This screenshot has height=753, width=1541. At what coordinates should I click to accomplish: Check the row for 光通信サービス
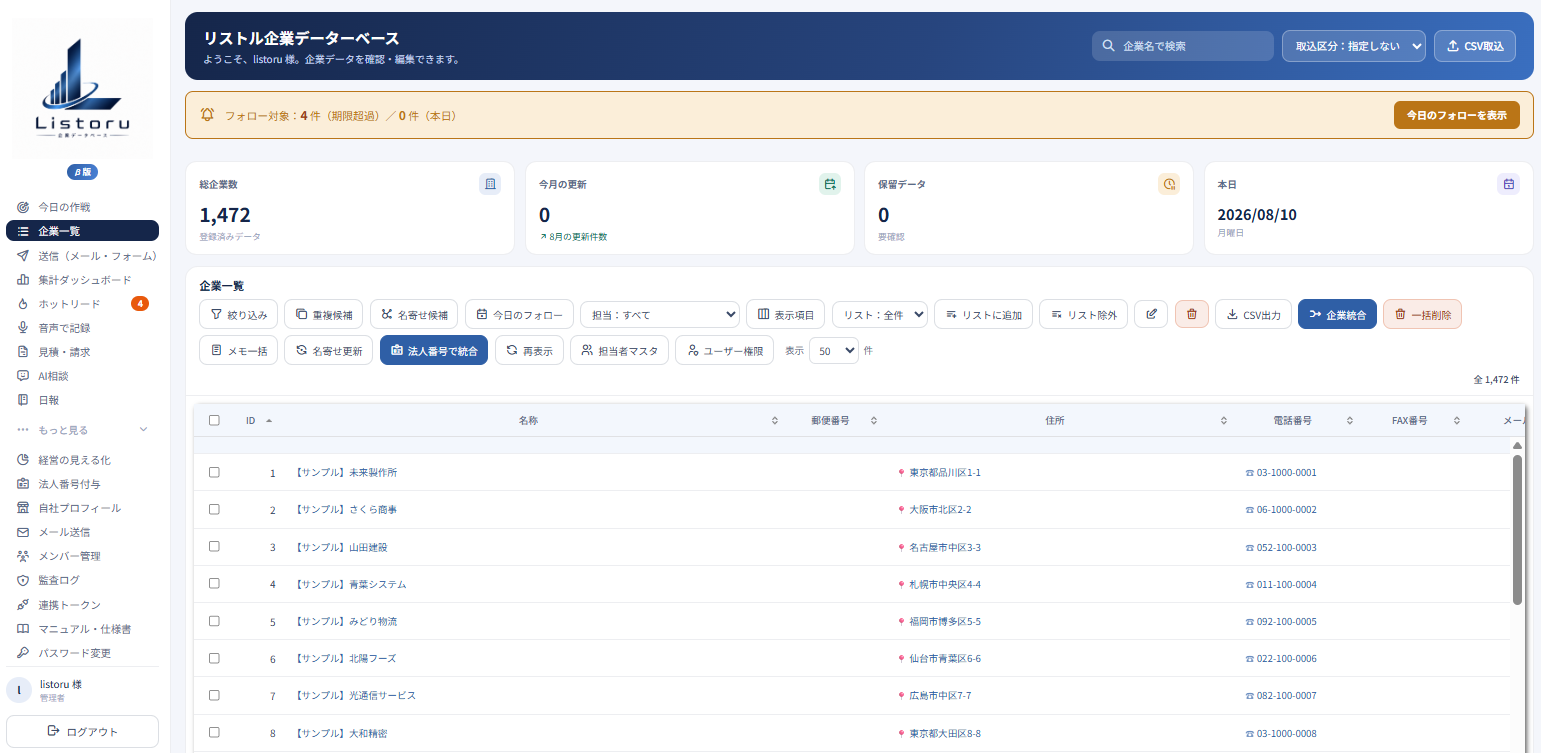click(214, 695)
